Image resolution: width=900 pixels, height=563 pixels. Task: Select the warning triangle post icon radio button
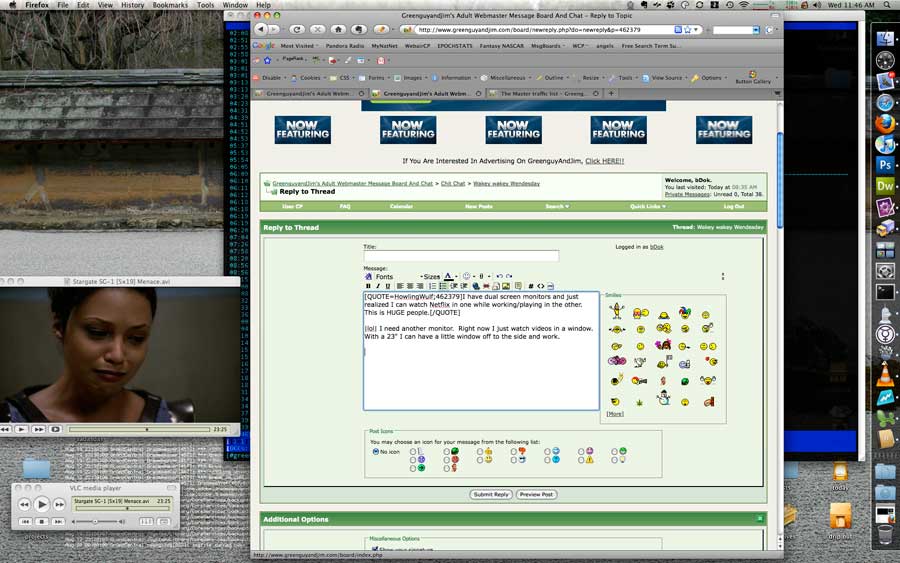click(x=581, y=459)
